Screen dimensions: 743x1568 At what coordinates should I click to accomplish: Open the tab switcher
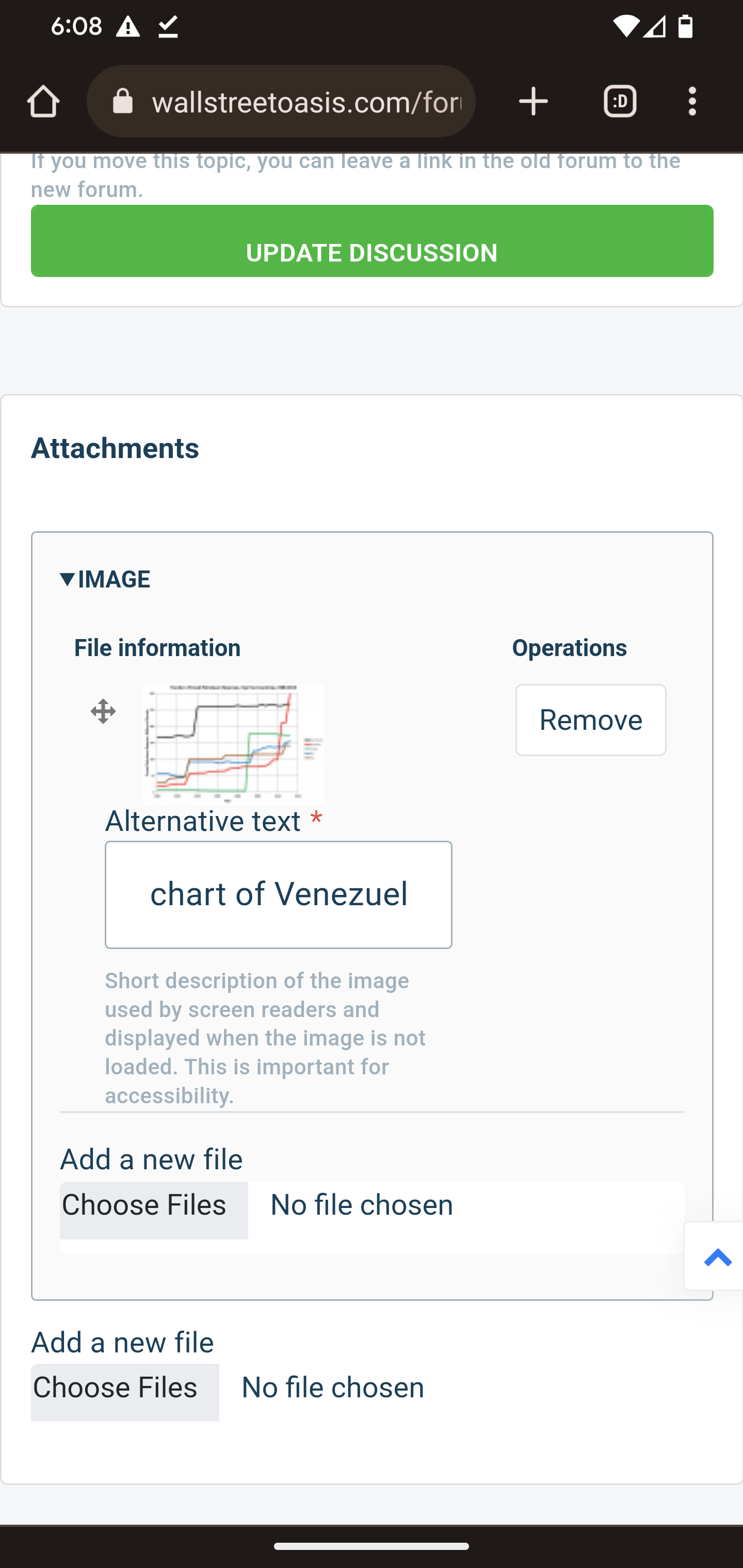[620, 102]
